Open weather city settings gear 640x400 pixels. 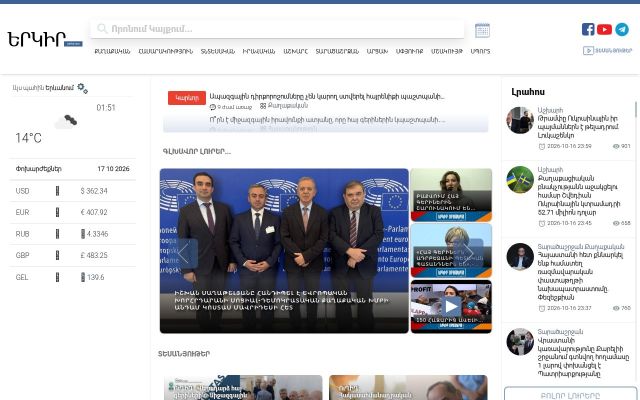point(82,88)
